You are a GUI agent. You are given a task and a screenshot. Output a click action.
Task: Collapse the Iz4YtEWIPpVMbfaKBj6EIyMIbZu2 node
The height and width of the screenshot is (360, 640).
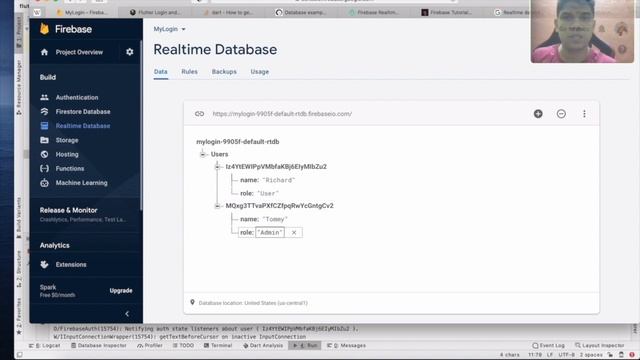217,167
